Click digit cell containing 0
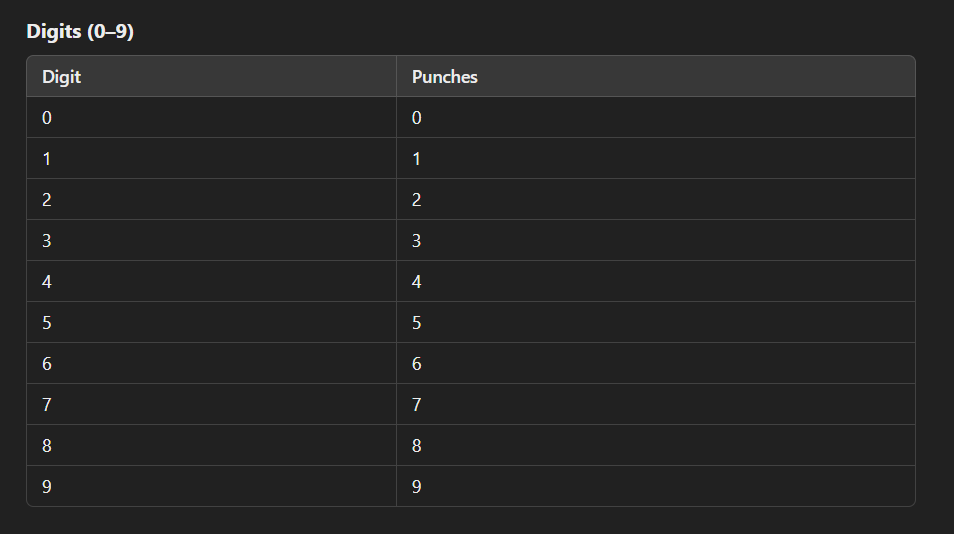The image size is (954, 534). tap(212, 117)
